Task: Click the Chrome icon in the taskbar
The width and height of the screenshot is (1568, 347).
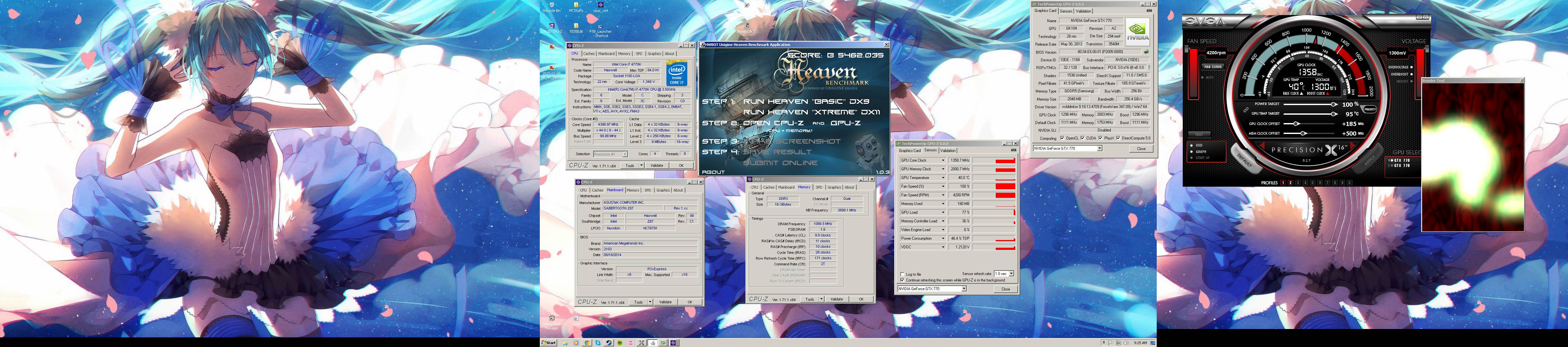Action: click(x=587, y=343)
